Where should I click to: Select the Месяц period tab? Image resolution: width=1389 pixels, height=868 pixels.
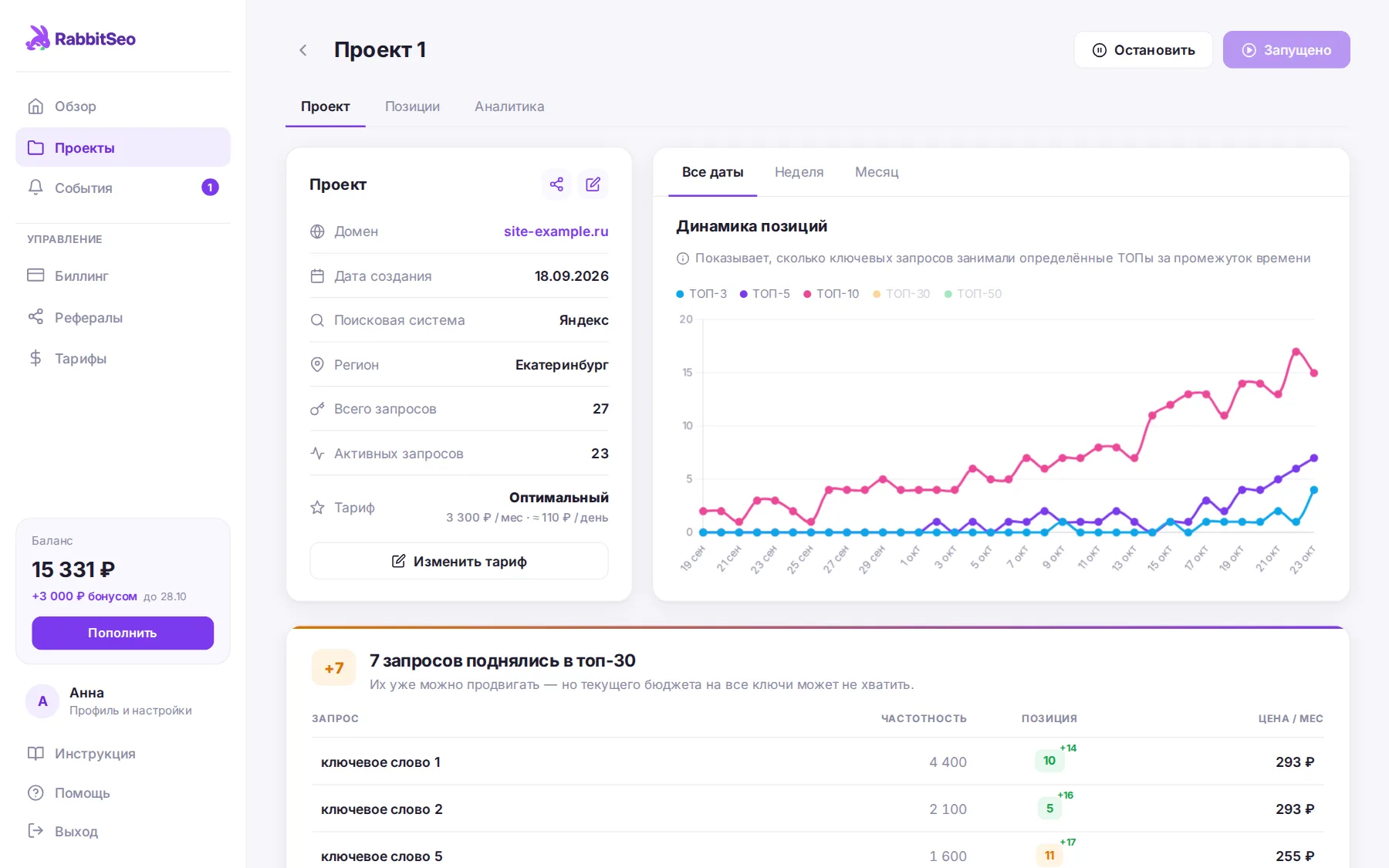(x=877, y=172)
